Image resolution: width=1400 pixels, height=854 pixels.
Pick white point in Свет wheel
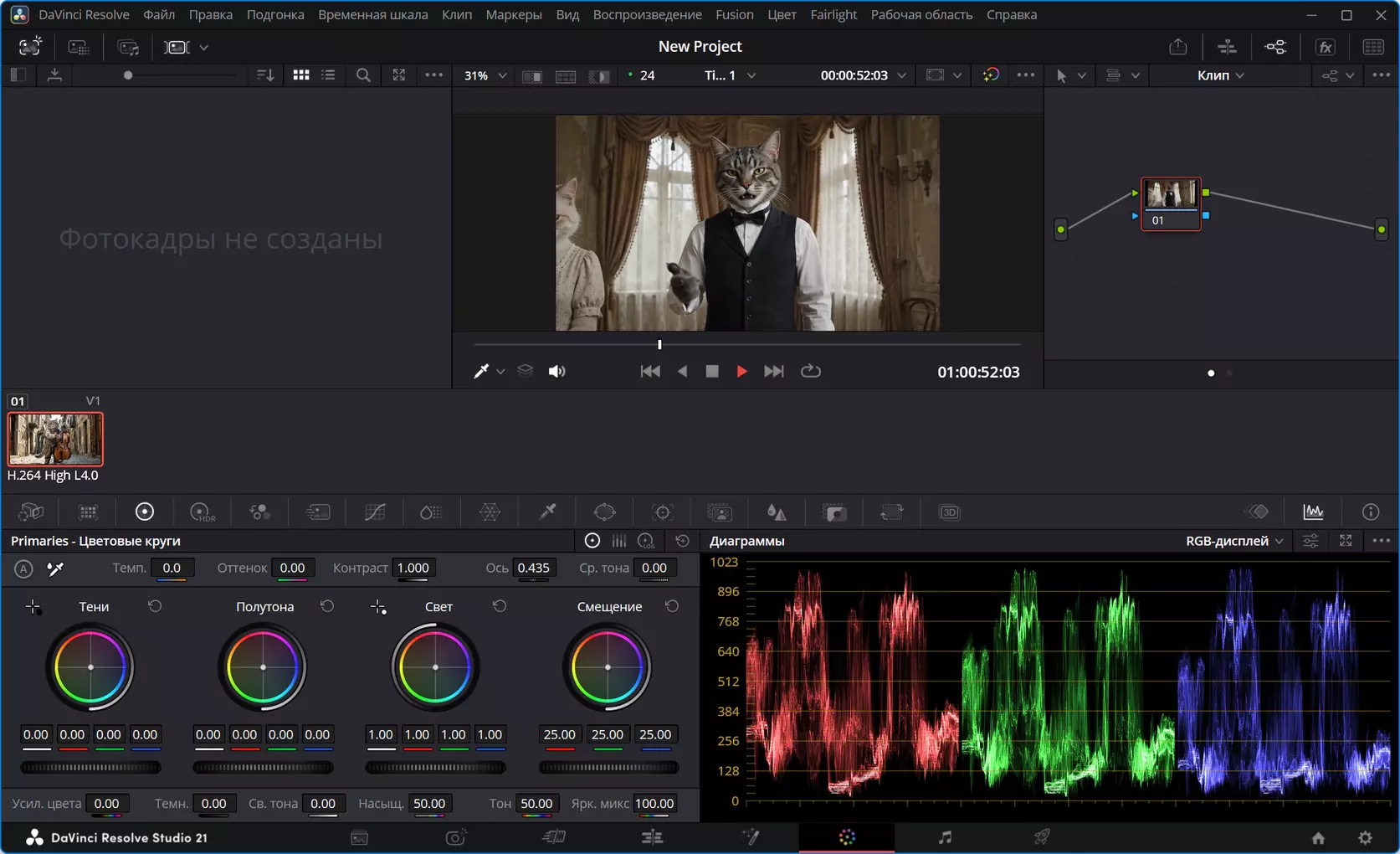coord(378,607)
